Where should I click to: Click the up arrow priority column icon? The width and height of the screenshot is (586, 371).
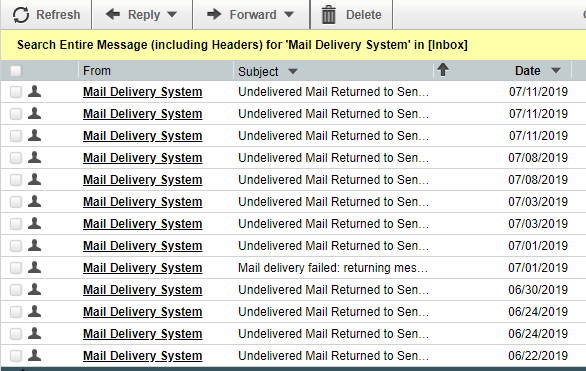[443, 69]
